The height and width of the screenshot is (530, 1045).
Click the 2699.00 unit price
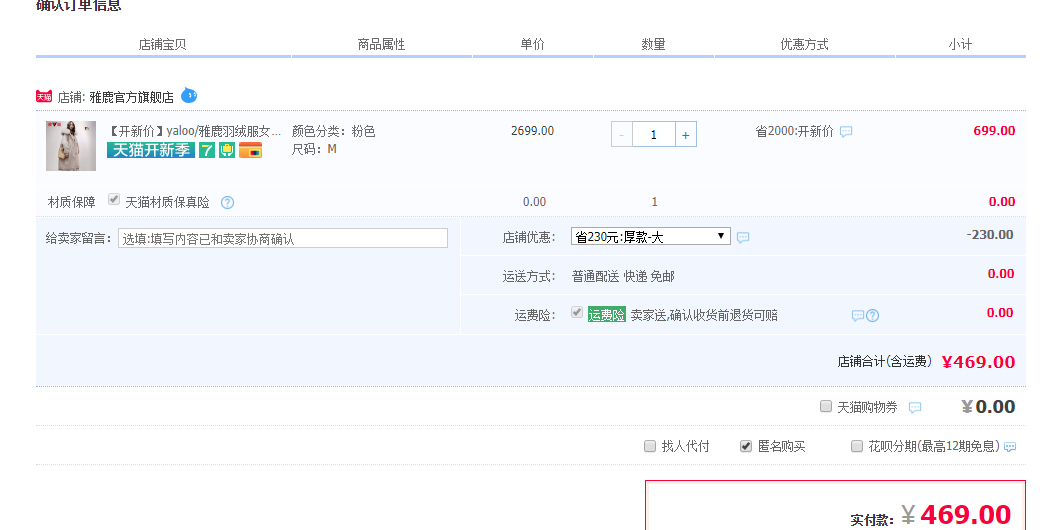(x=532, y=131)
